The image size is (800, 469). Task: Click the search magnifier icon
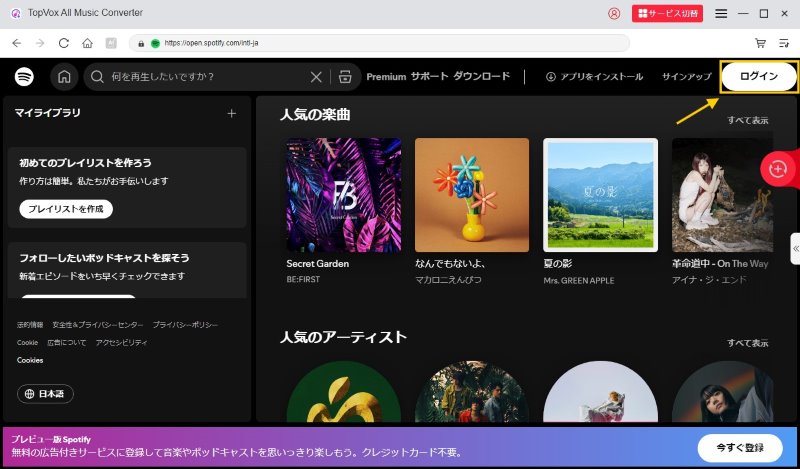click(97, 77)
